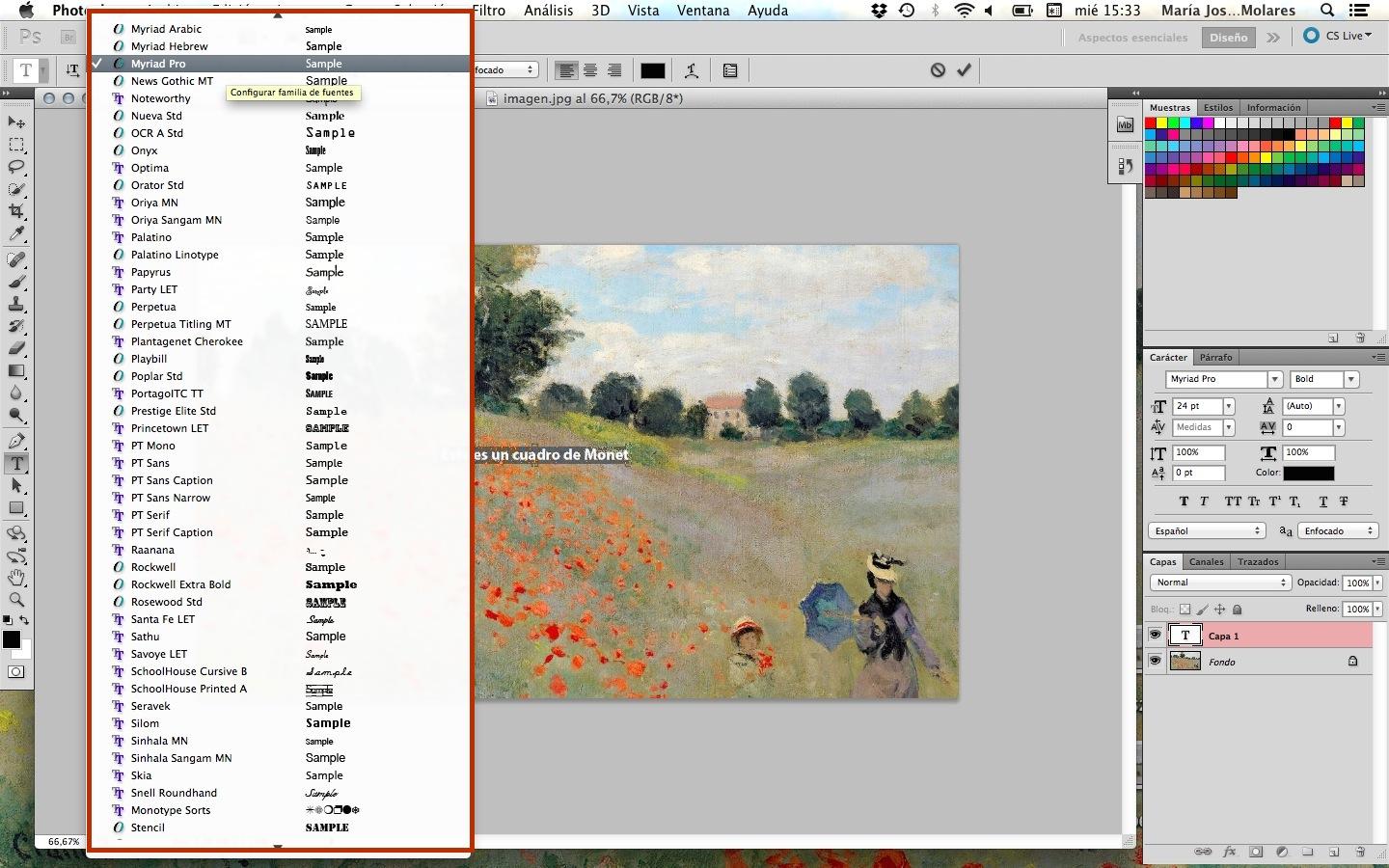Viewport: 1389px width, 868px height.
Task: Toggle visibility of the Fondo layer
Action: point(1155,661)
